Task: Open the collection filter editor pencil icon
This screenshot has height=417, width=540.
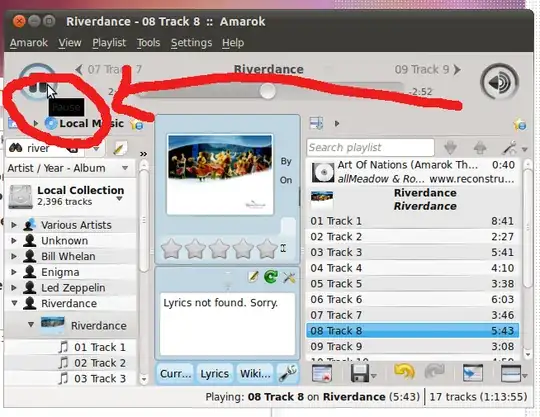Action: 120,149
